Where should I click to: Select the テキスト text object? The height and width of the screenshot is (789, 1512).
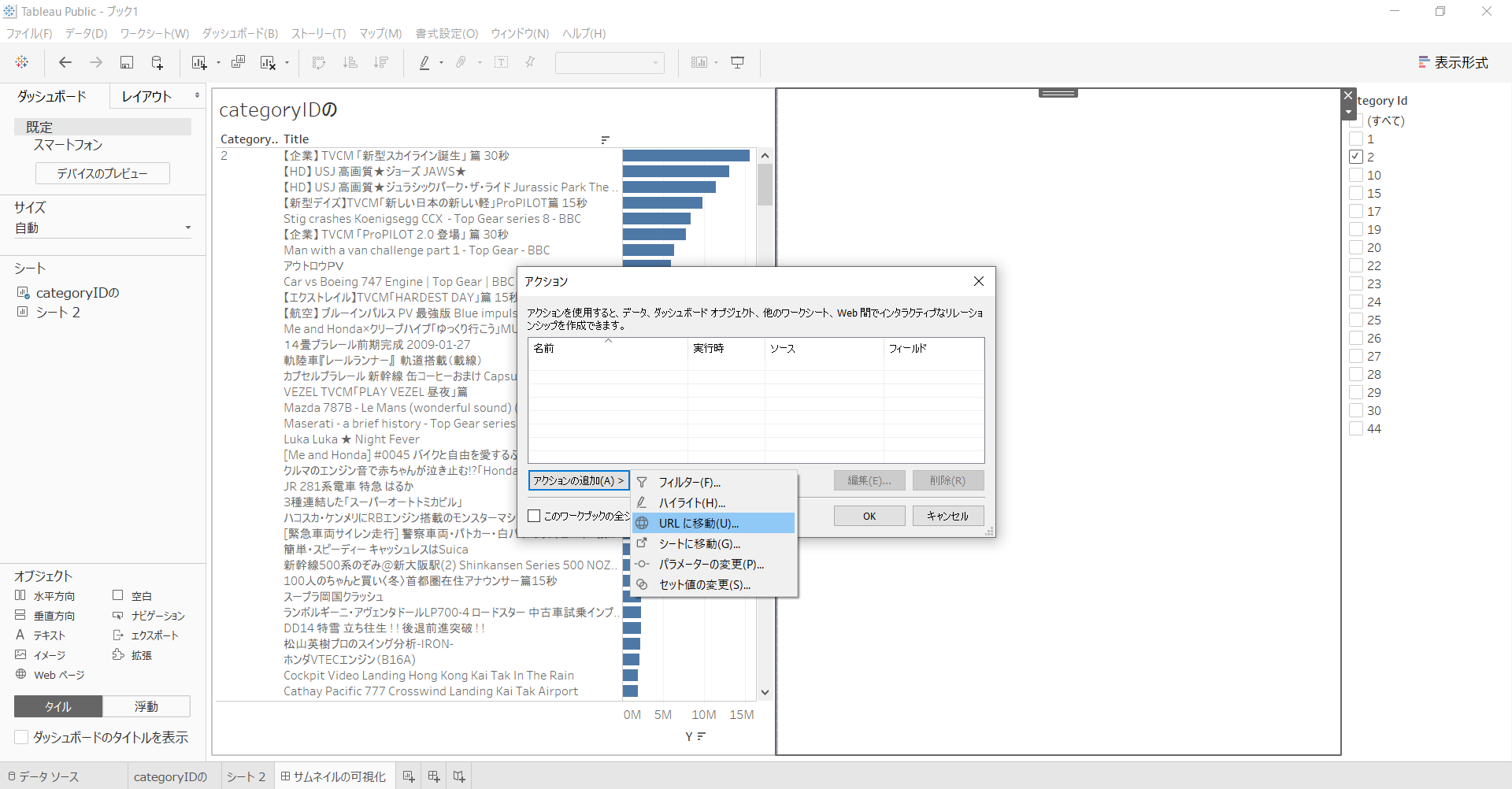(x=41, y=635)
